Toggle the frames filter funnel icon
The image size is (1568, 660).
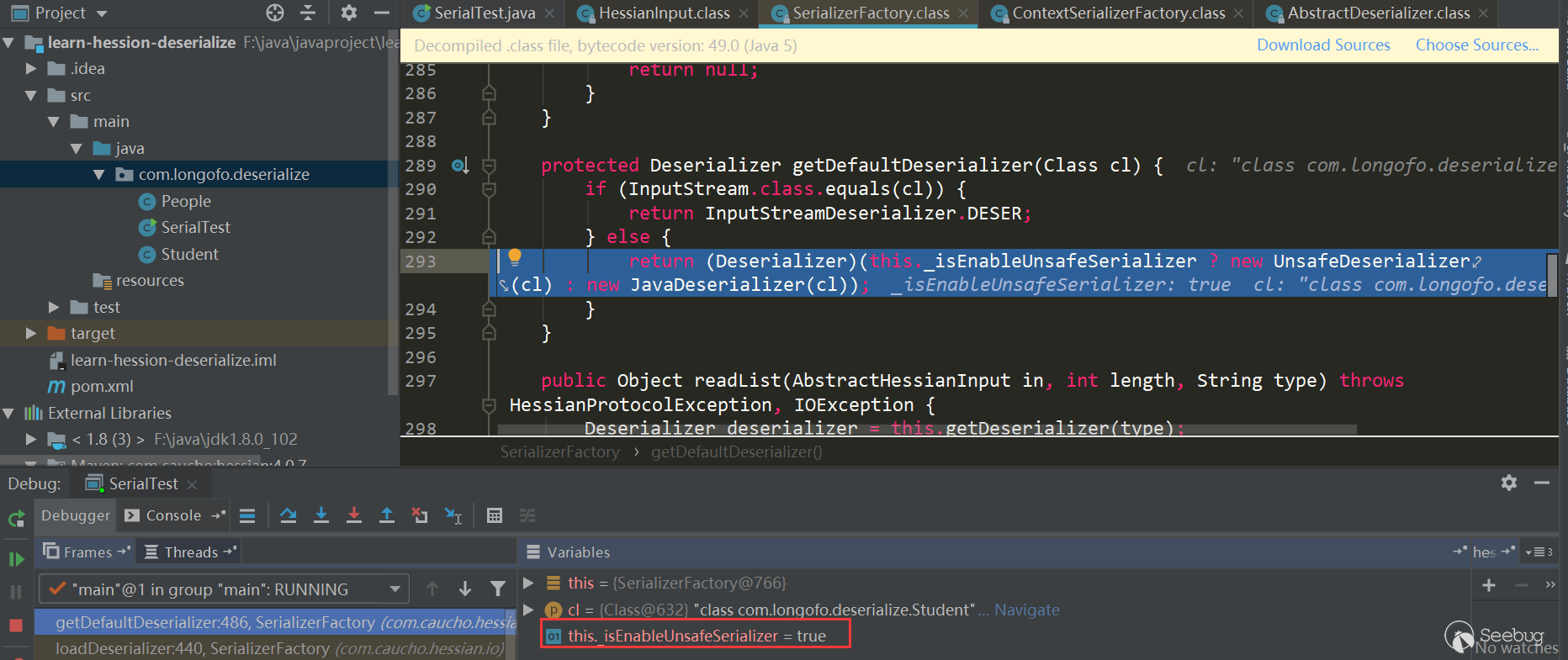498,589
